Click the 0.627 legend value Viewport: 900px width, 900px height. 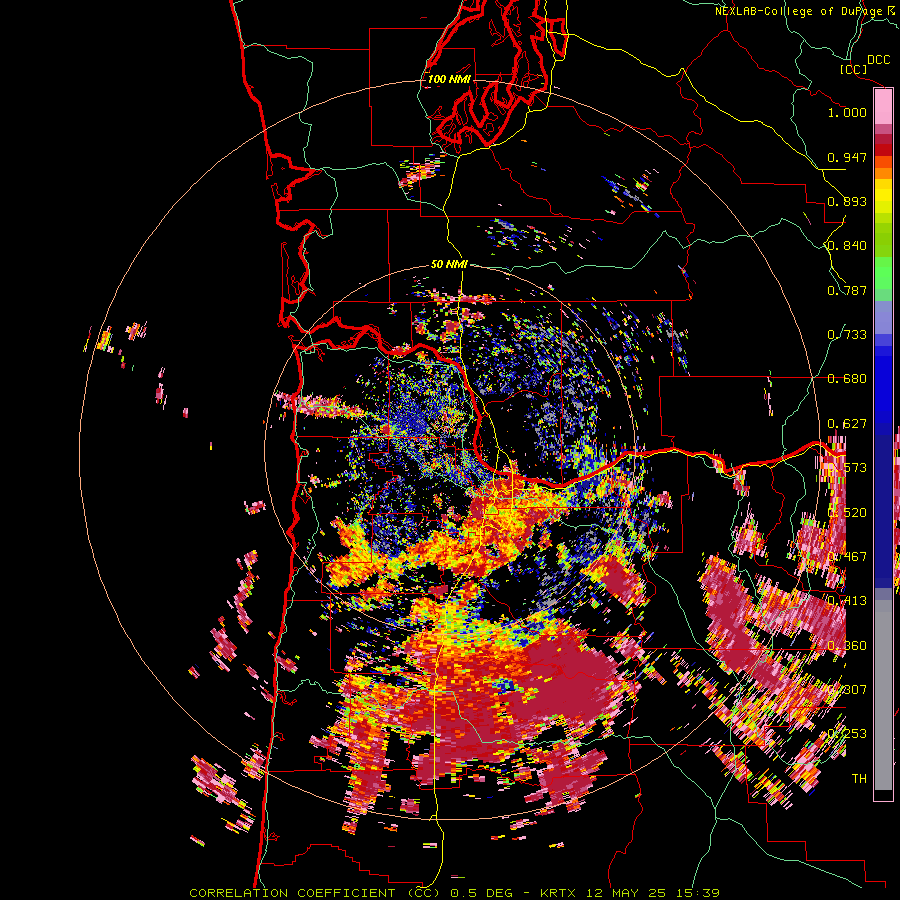click(847, 424)
